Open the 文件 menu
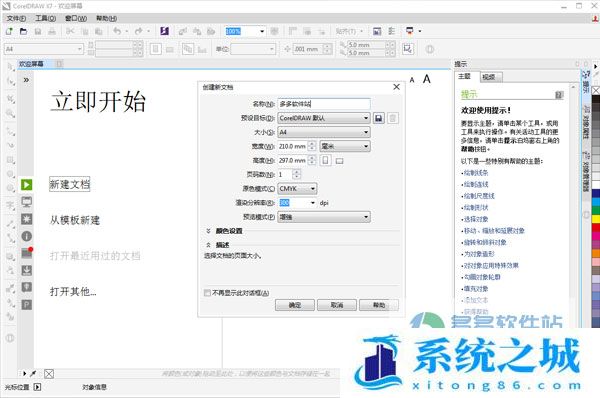Viewport: 600px width, 398px height. point(16,18)
